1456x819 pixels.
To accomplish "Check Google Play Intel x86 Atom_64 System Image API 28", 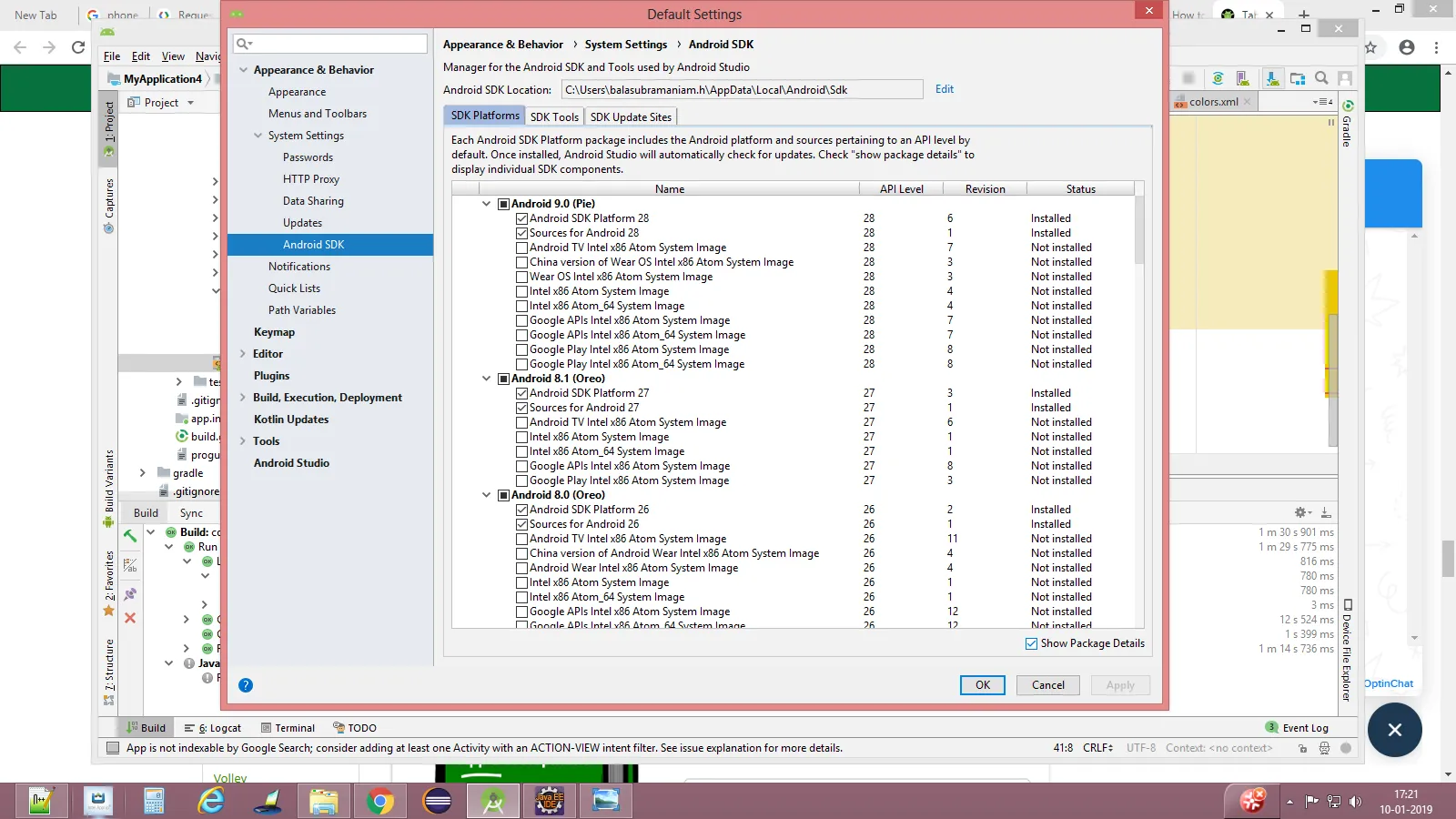I will [522, 364].
